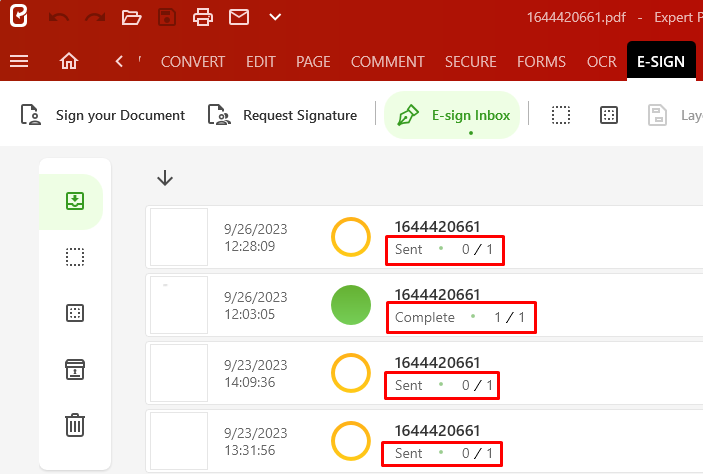This screenshot has width=703, height=474.
Task: Switch to the CONVERT tab
Action: pos(193,61)
